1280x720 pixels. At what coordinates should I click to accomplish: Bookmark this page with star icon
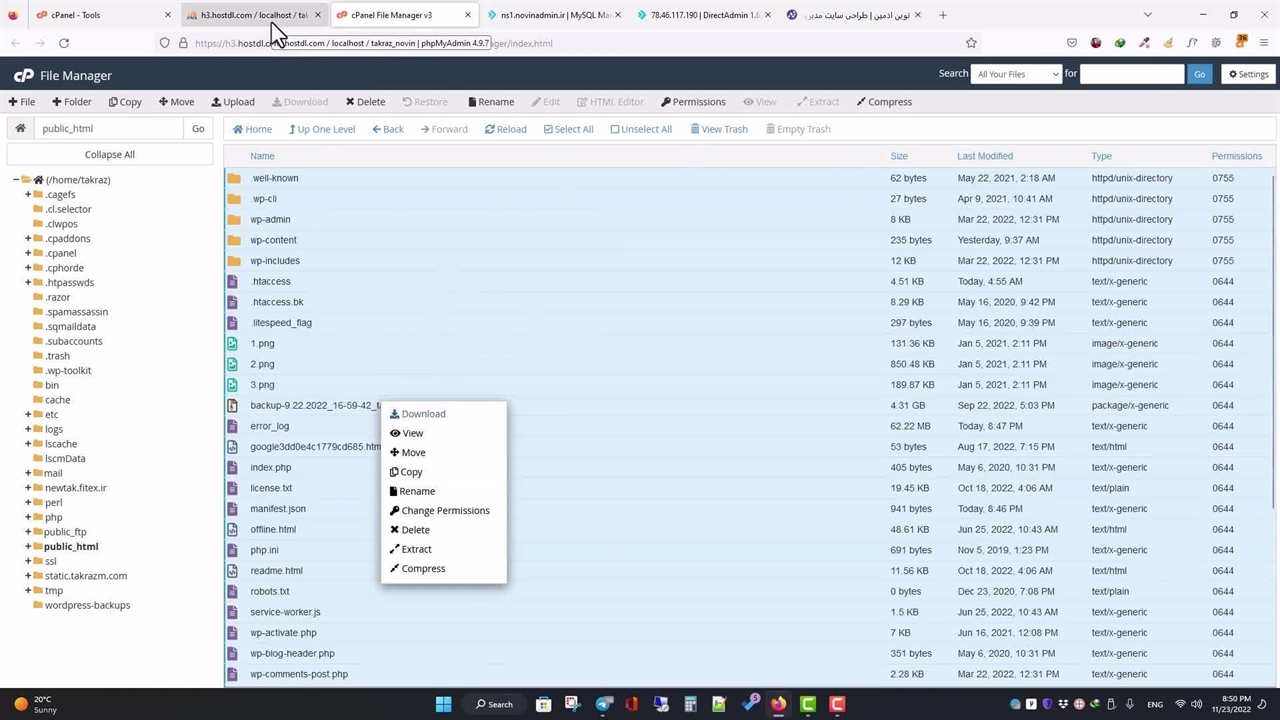click(x=971, y=43)
